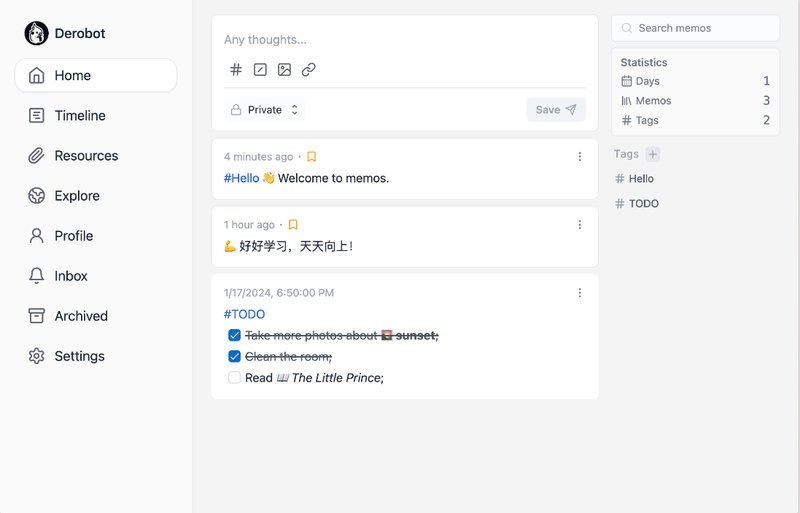This screenshot has height=513, width=800.
Task: Insert a checkbox using the editor toolbar icon
Action: pyautogui.click(x=260, y=70)
